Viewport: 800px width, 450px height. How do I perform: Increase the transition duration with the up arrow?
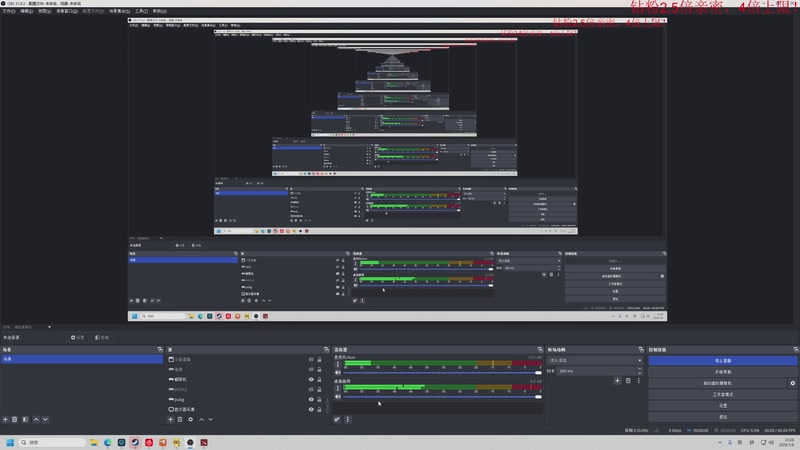coord(640,369)
